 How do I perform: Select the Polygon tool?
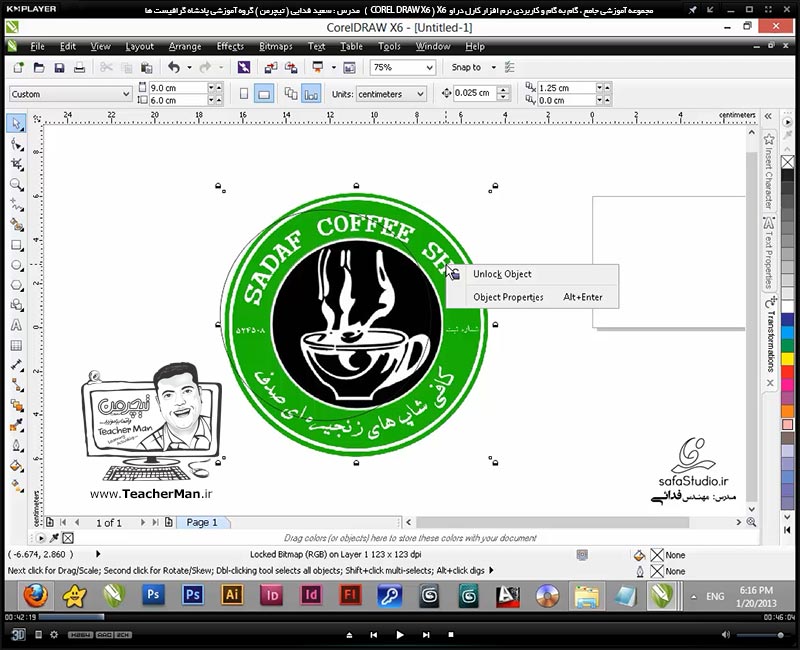tap(17, 285)
